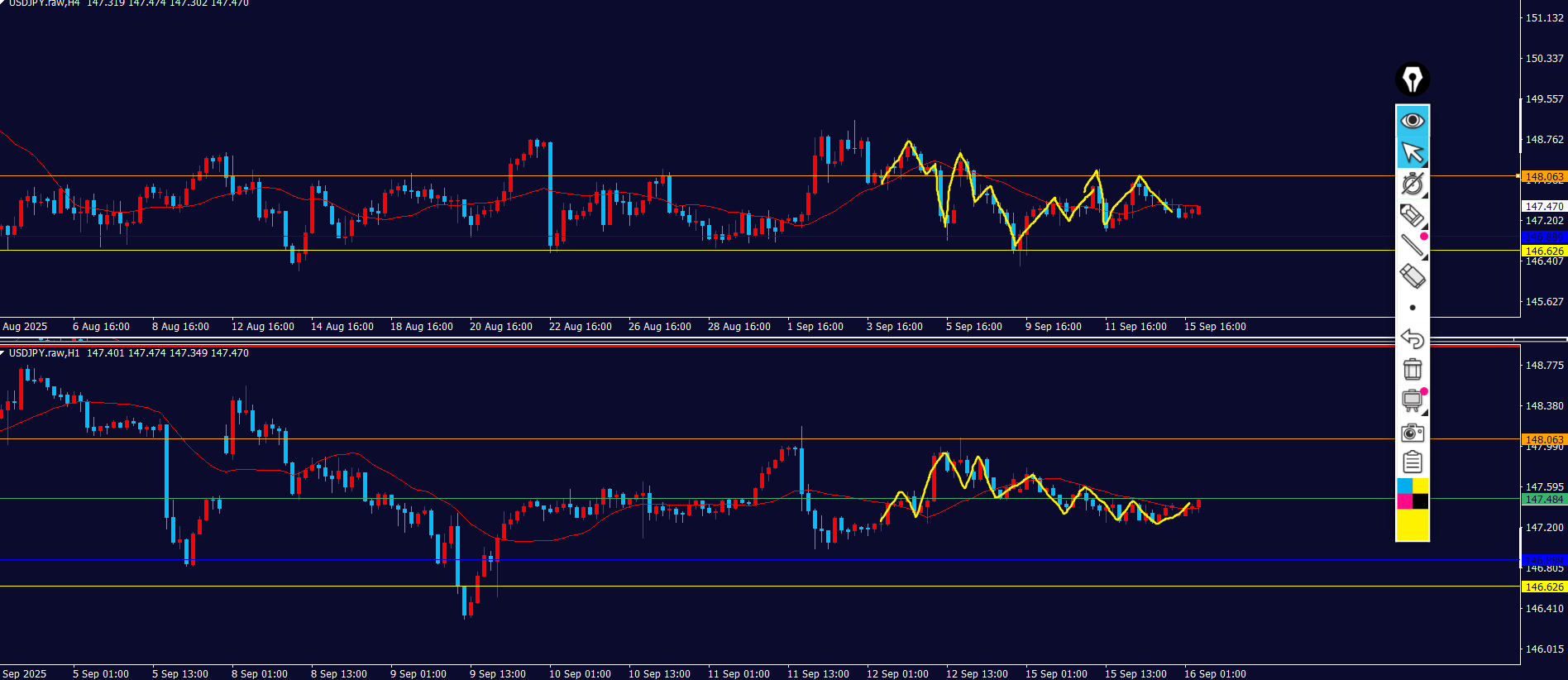Clear drawings with the trash can
Viewport: 1568px width, 680px height.
point(1413,369)
